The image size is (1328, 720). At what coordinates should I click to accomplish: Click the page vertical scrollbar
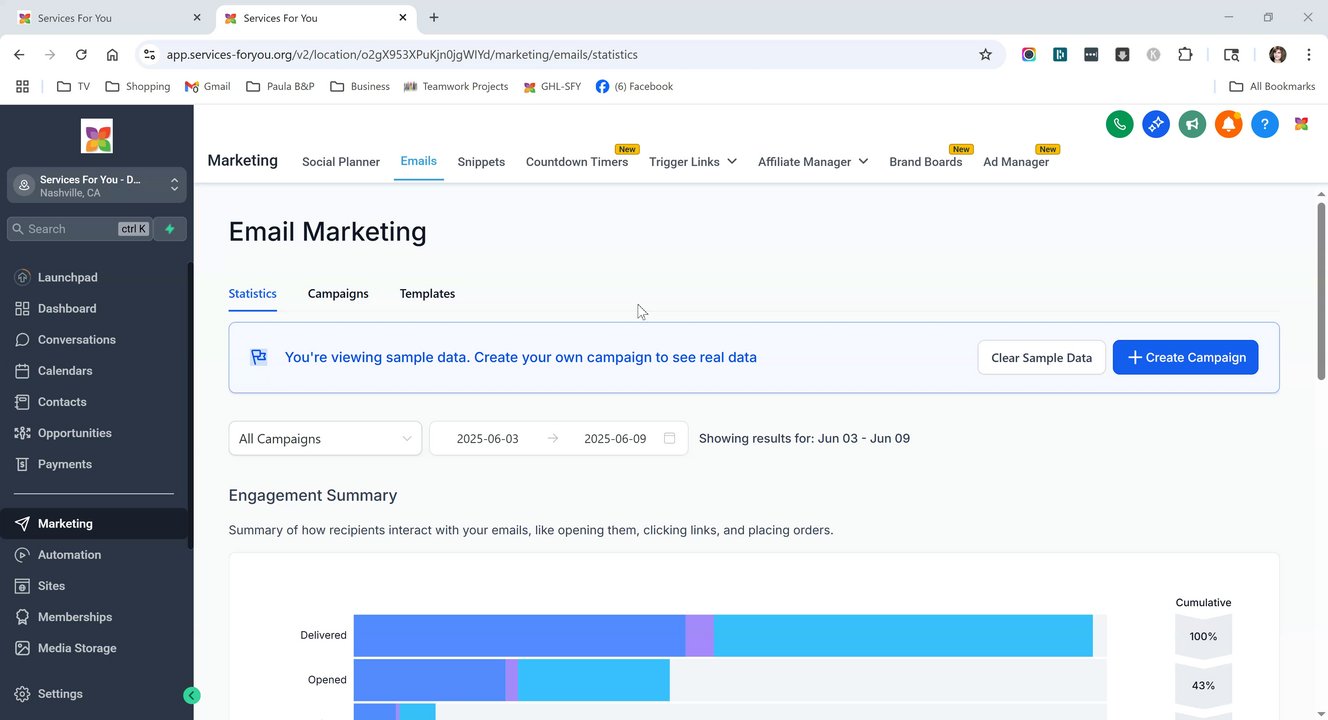pyautogui.click(x=1321, y=290)
